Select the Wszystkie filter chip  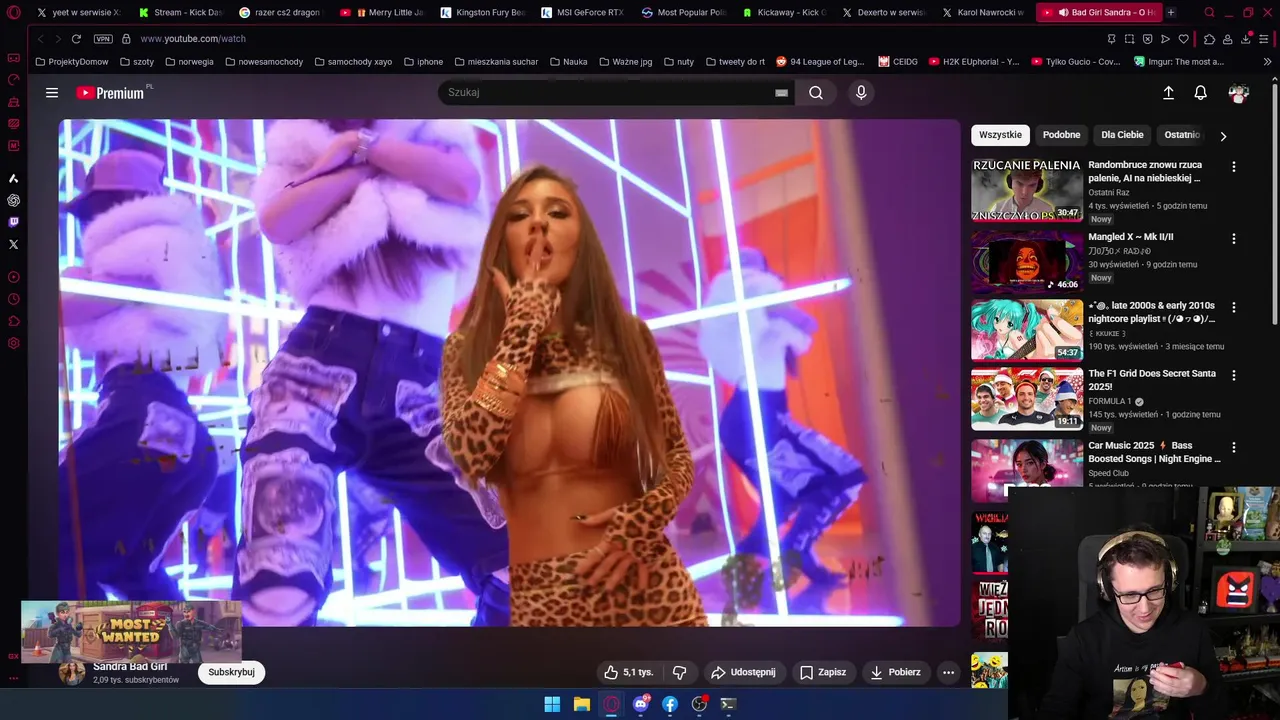(x=1000, y=135)
